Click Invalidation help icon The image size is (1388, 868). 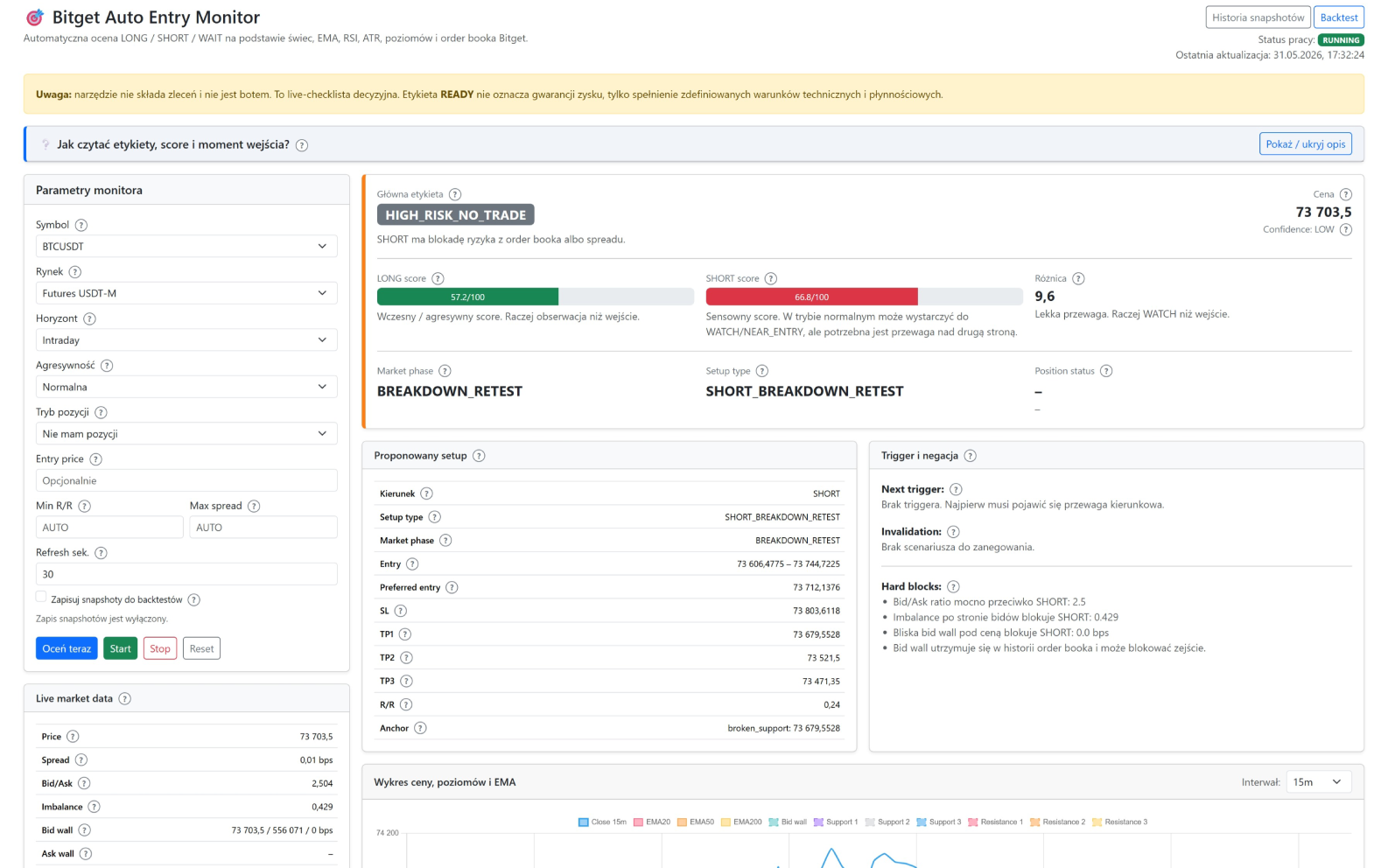point(953,532)
